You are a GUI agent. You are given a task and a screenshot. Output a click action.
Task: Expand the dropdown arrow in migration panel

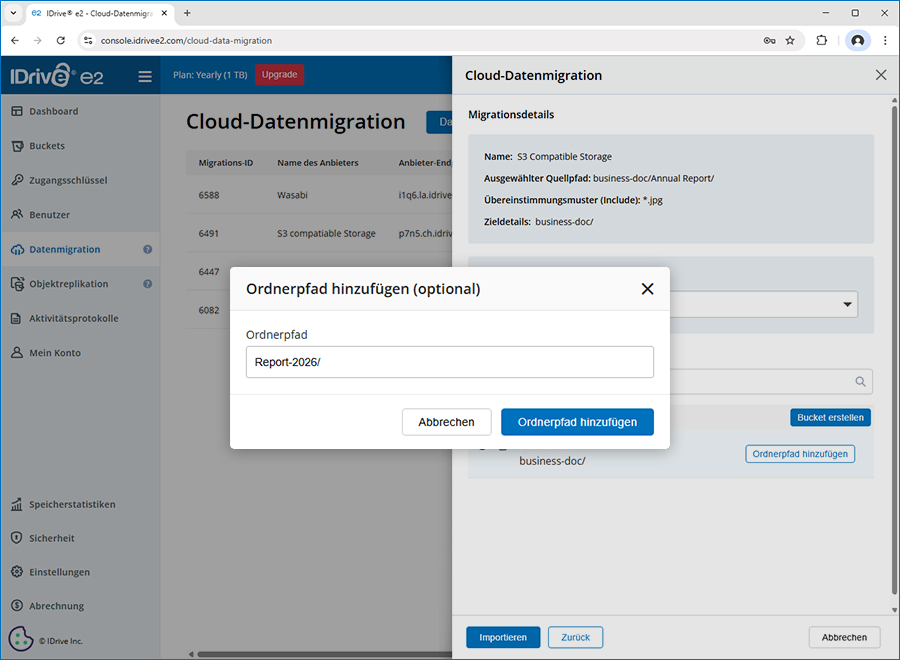(848, 304)
